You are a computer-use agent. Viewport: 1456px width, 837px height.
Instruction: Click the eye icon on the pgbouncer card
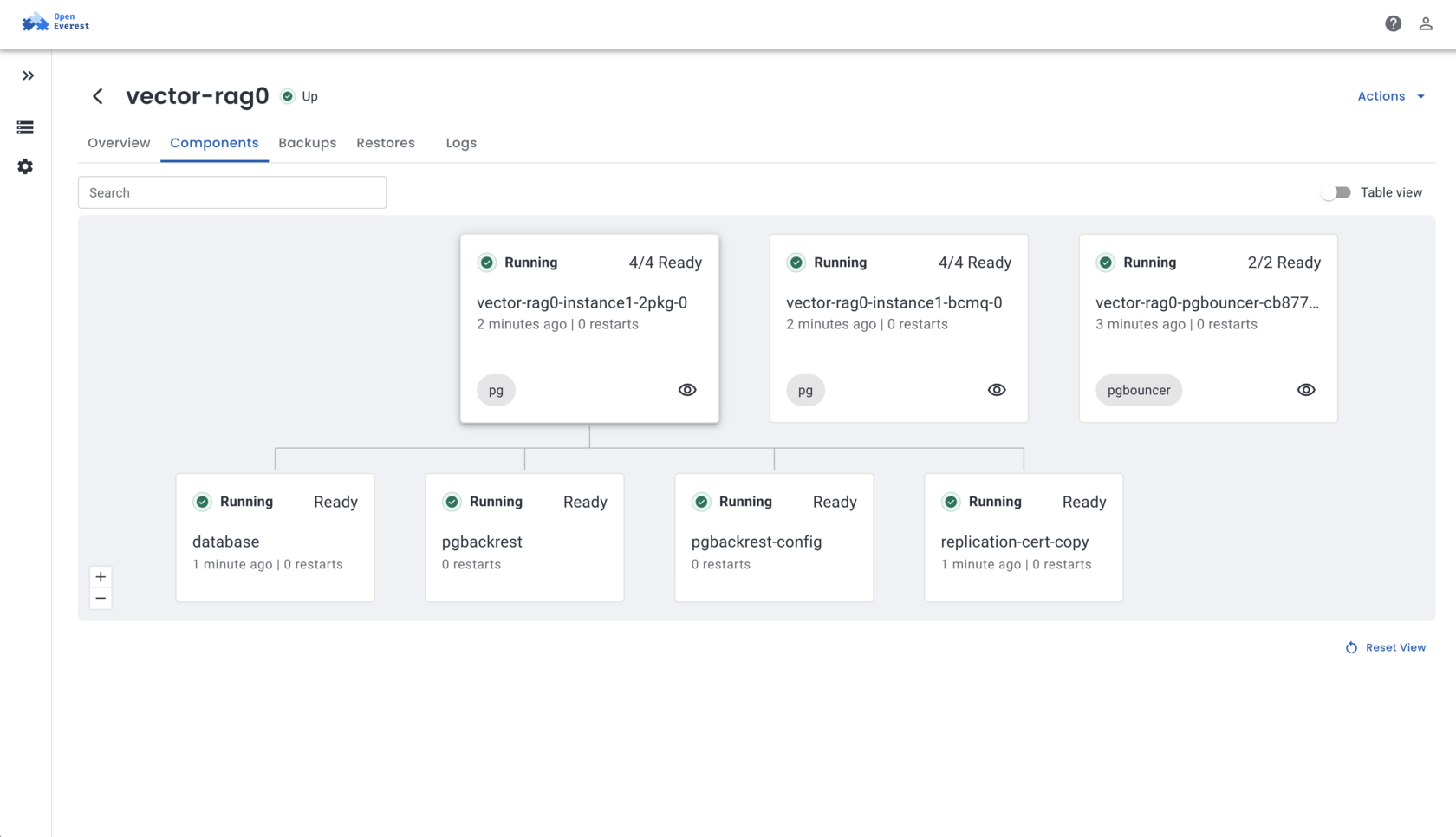[x=1306, y=390]
